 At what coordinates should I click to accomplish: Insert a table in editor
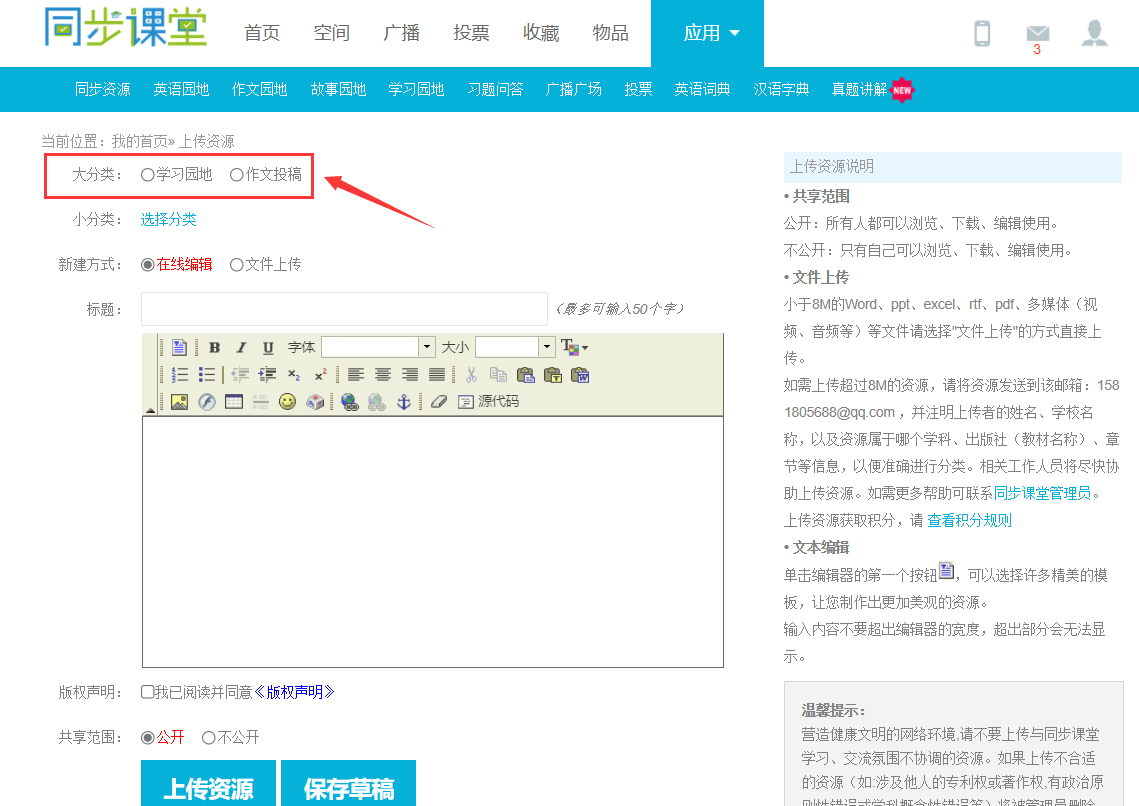(x=234, y=402)
